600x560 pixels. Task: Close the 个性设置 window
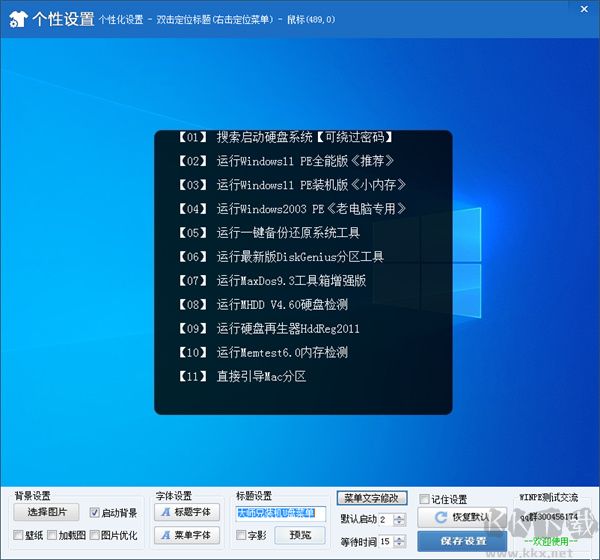[x=584, y=9]
